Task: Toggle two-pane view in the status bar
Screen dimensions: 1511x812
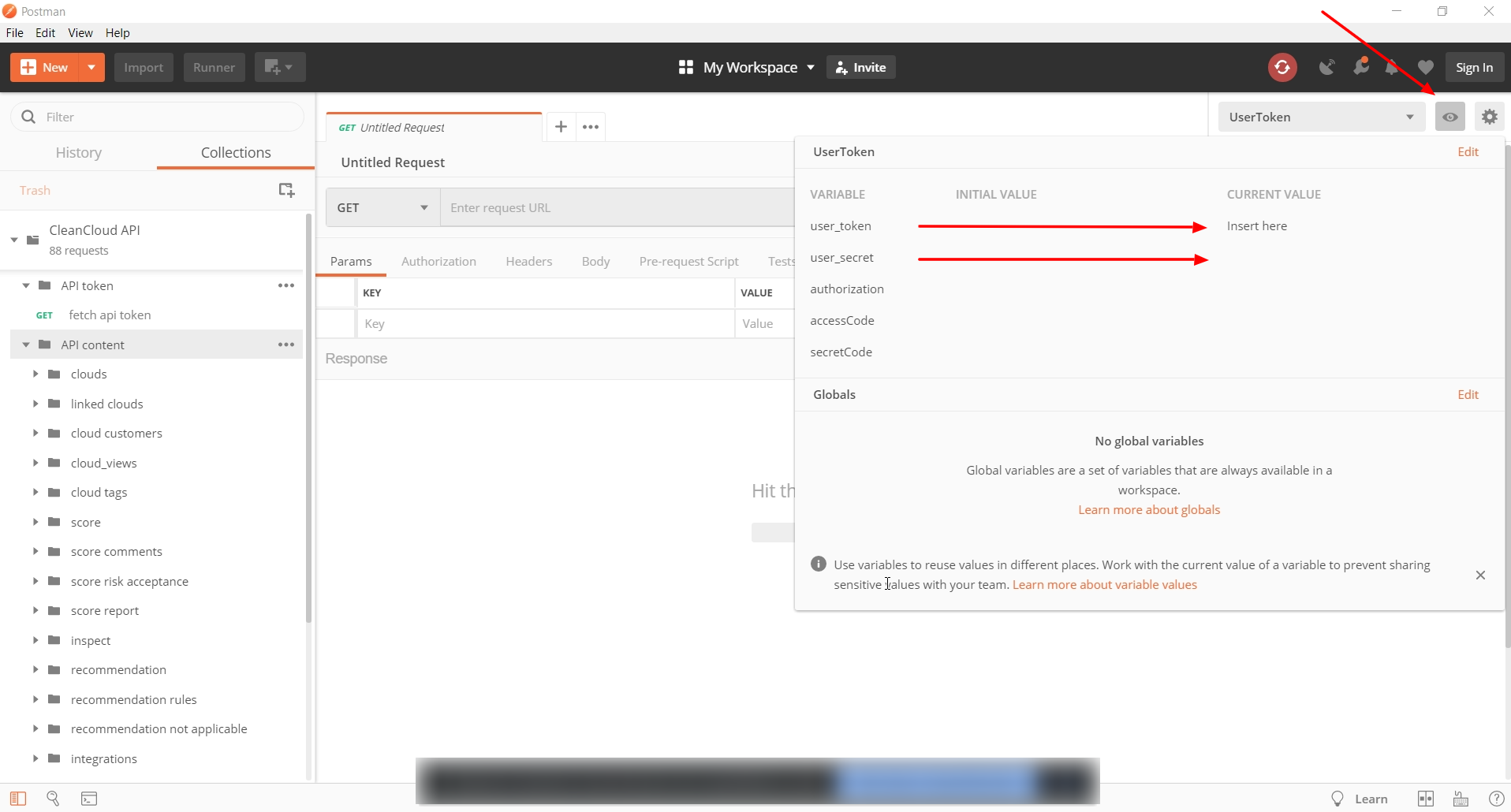Action: click(1426, 799)
